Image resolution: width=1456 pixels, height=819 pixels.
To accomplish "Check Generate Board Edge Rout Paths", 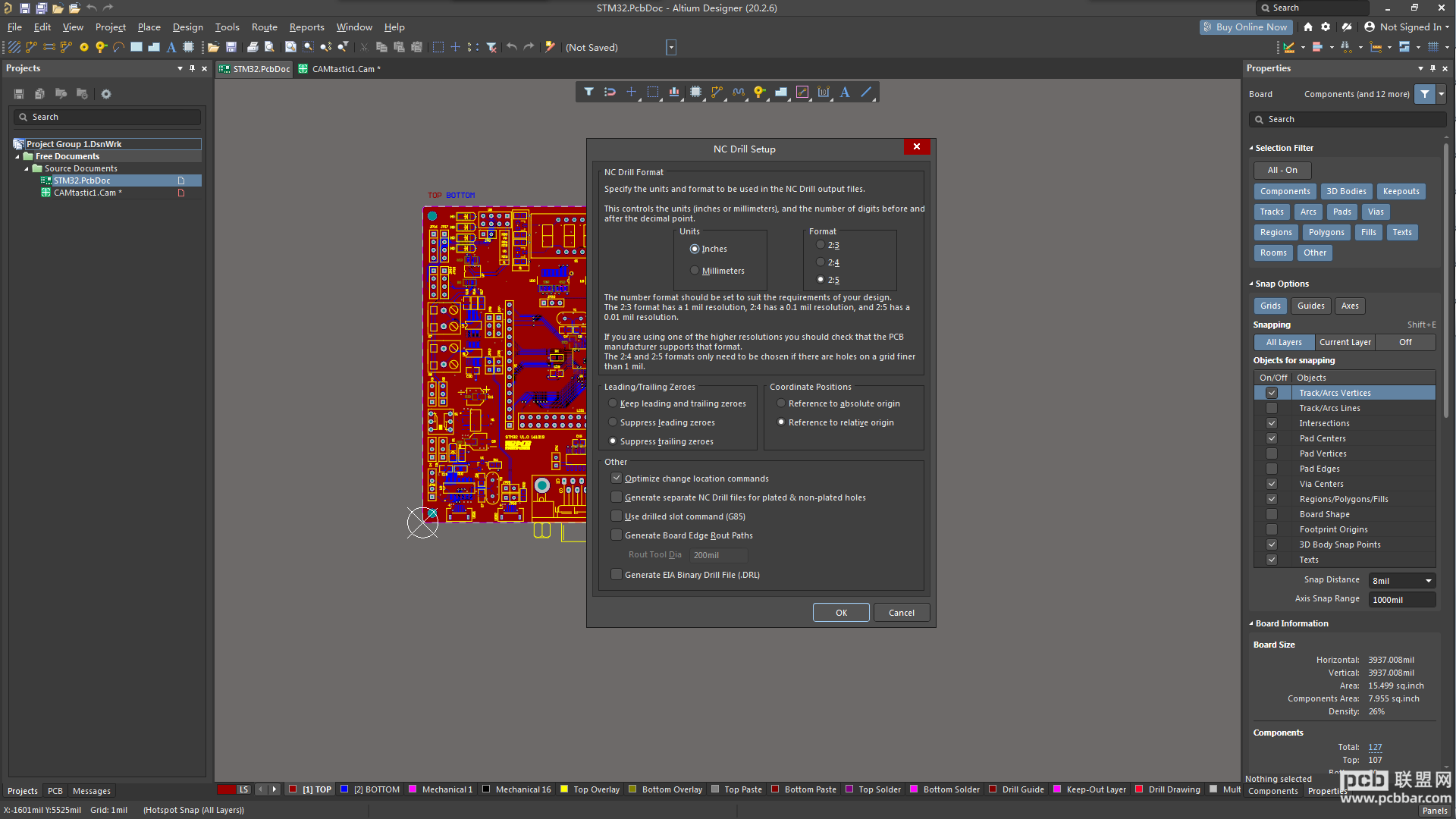I will [x=617, y=535].
